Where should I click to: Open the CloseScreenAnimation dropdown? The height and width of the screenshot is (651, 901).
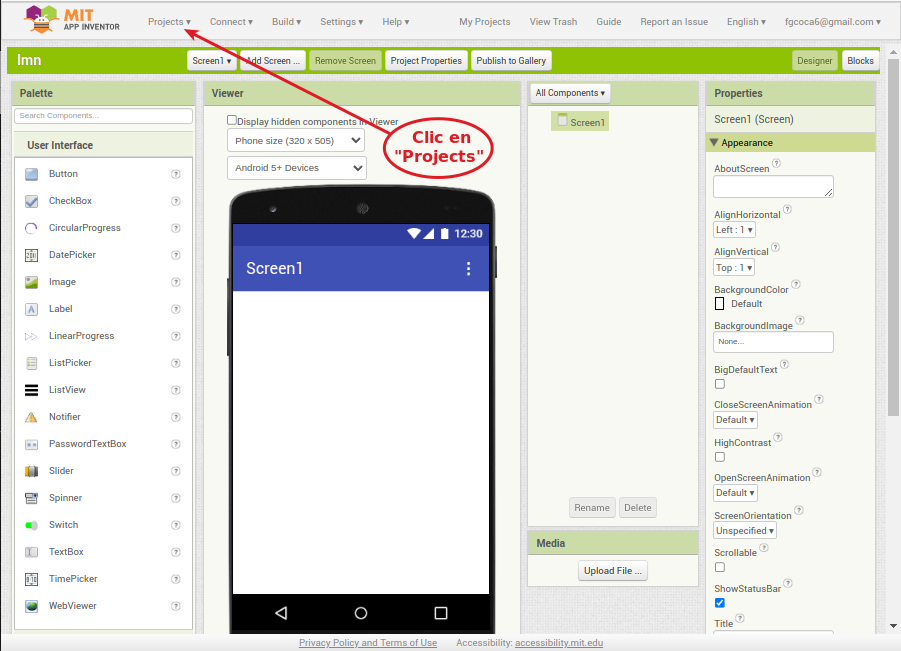pyautogui.click(x=736, y=420)
